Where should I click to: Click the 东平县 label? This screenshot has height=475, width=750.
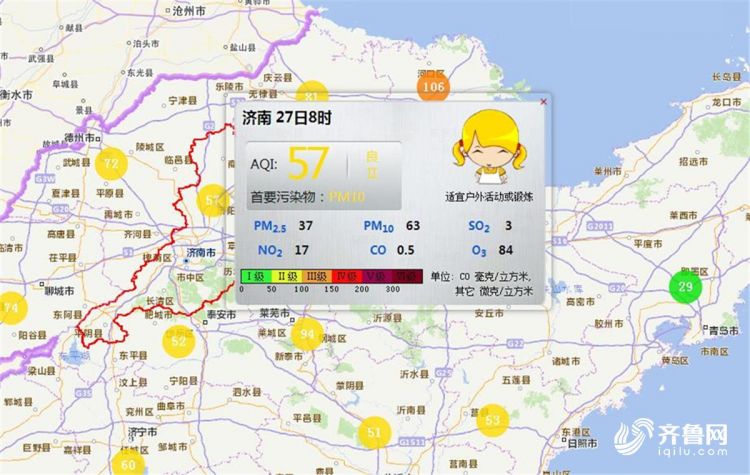tap(133, 355)
